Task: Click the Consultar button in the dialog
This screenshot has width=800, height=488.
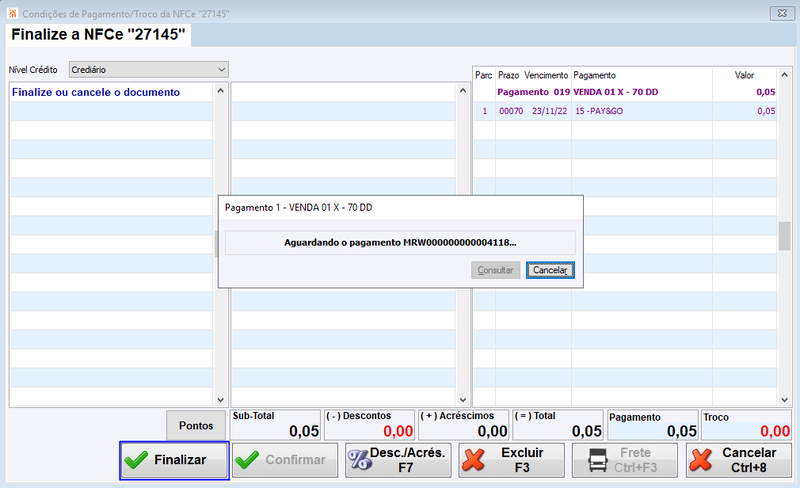Action: (495, 270)
